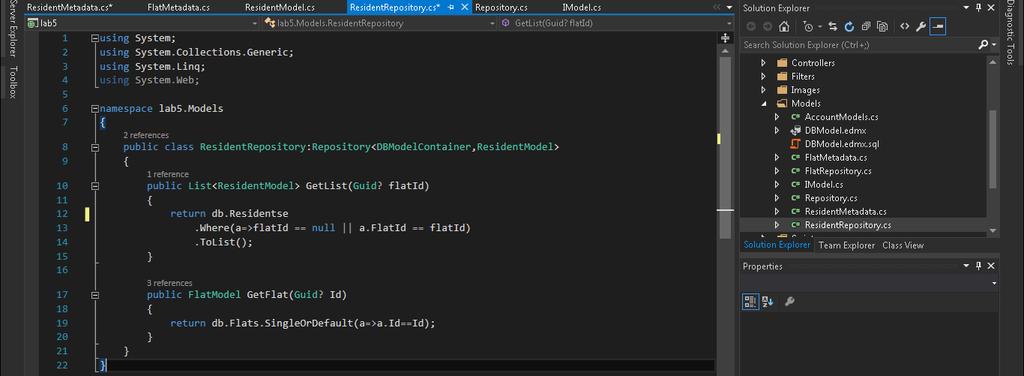1024x376 pixels.
Task: Switch Properties to Categorized view
Action: pyautogui.click(x=750, y=302)
